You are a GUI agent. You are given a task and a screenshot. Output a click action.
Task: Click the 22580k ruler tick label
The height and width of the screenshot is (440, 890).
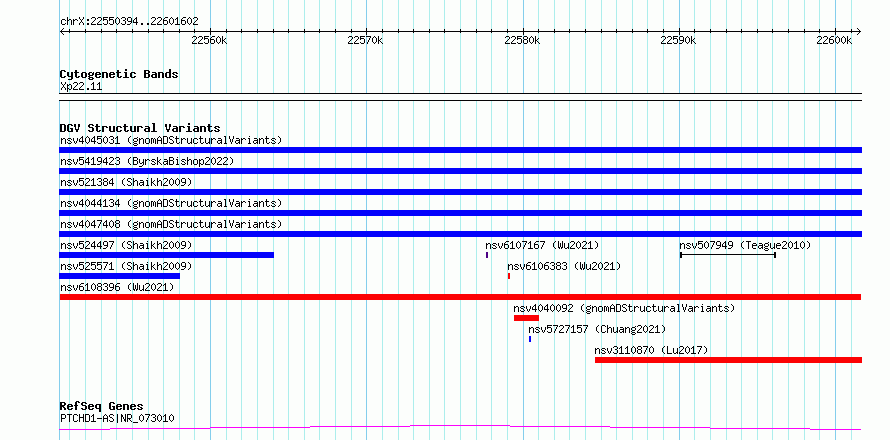coord(522,40)
